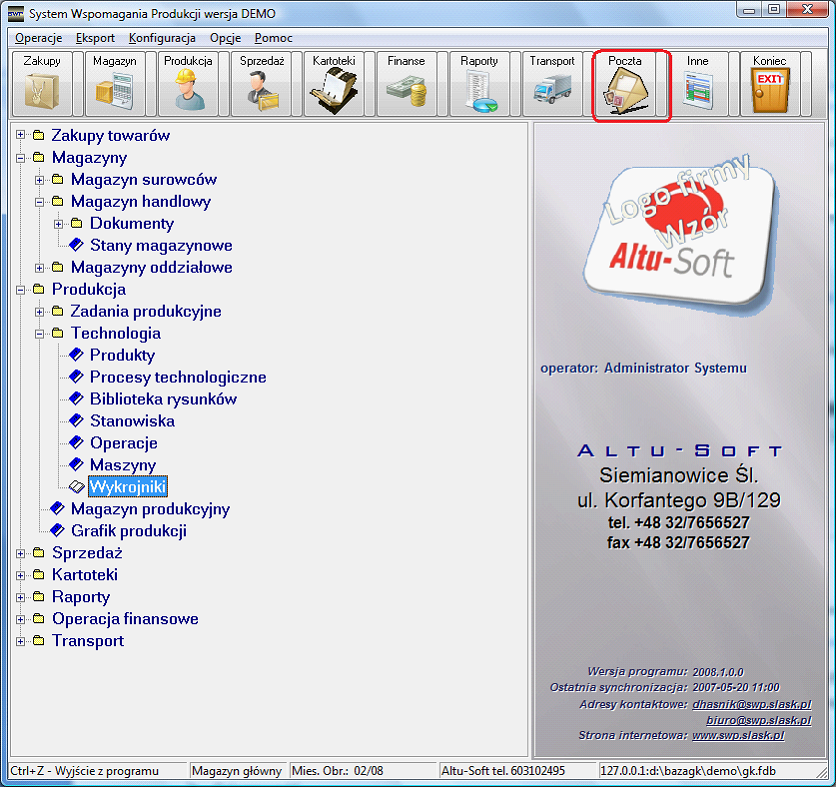
Task: Expand the Sprzedaż tree node
Action: 20,553
